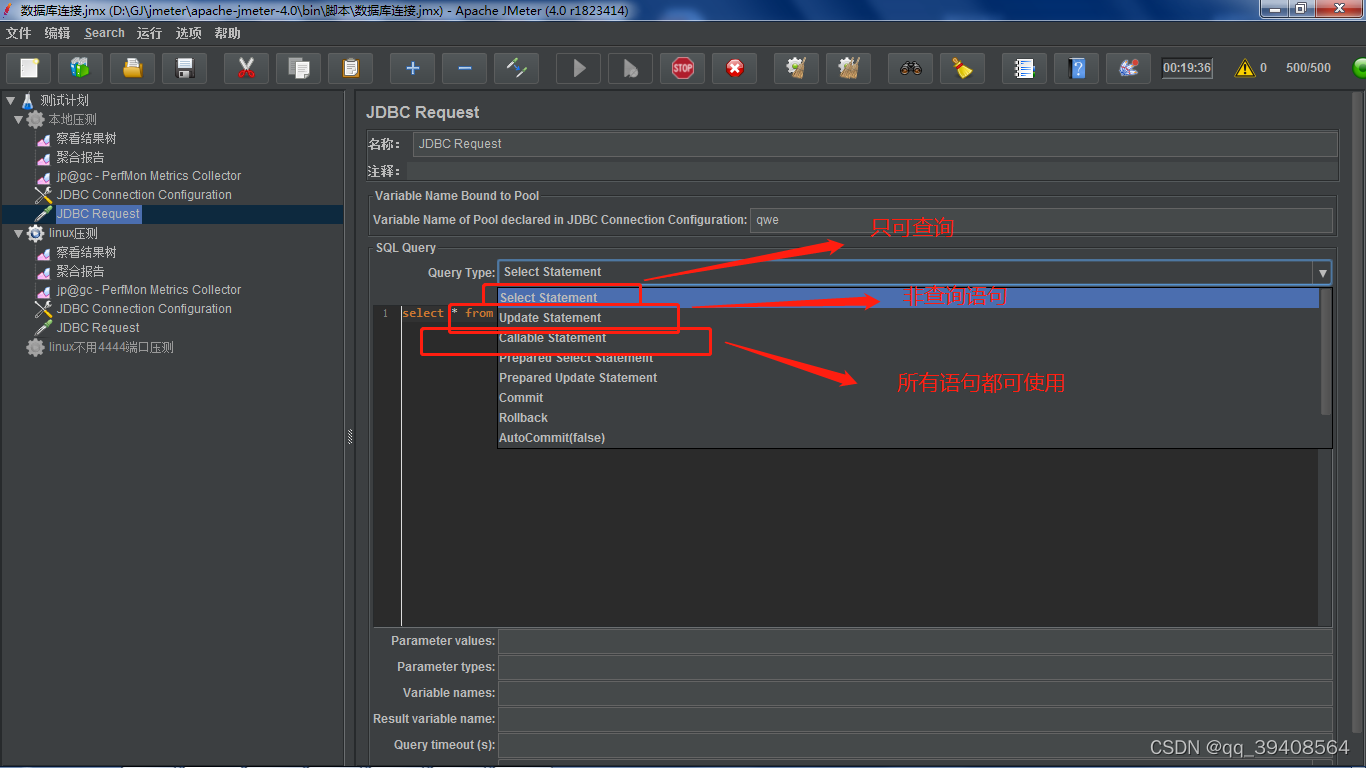
Task: Click the Reset Search broom icon
Action: (x=962, y=68)
